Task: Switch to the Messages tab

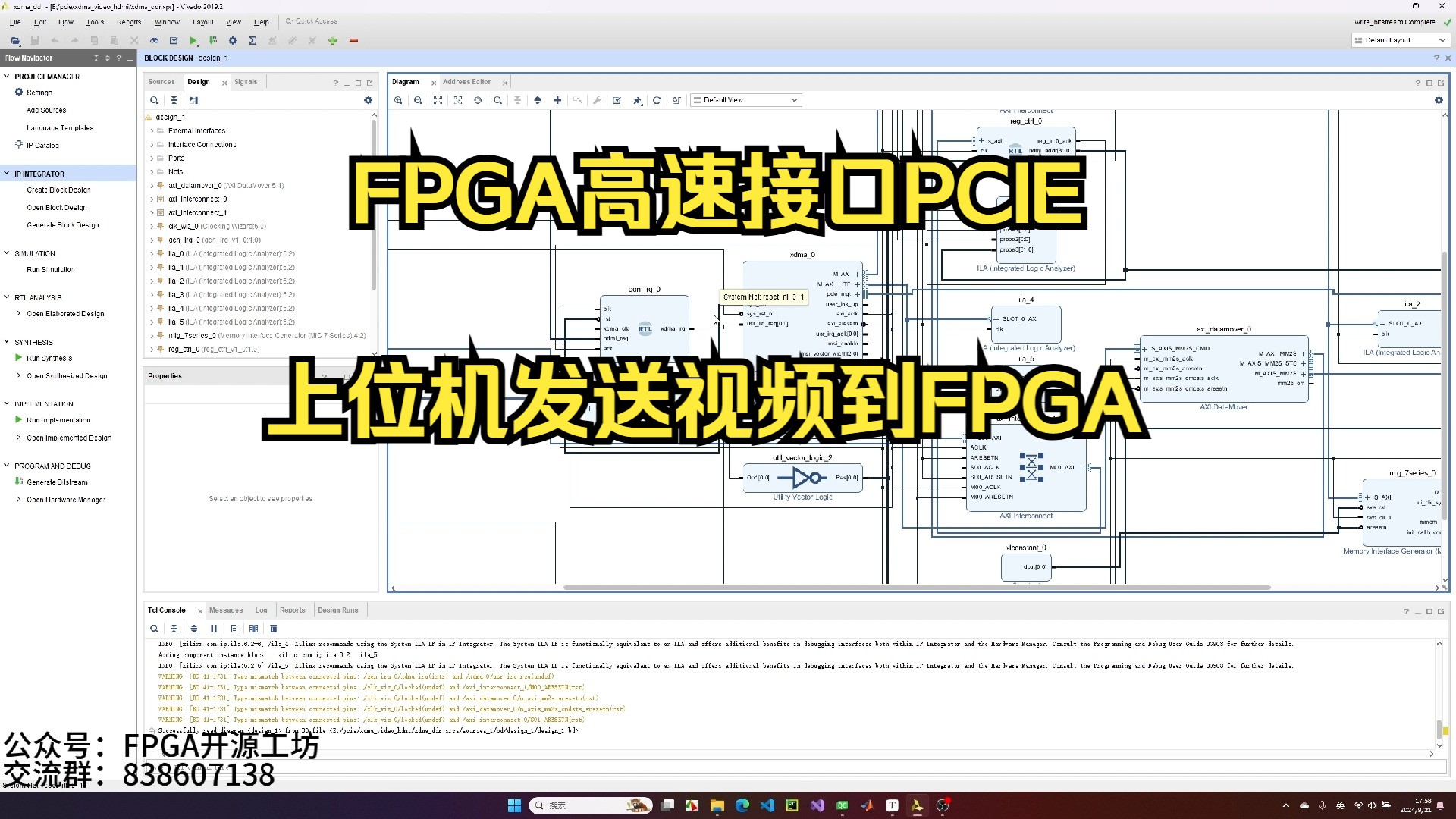Action: [226, 610]
